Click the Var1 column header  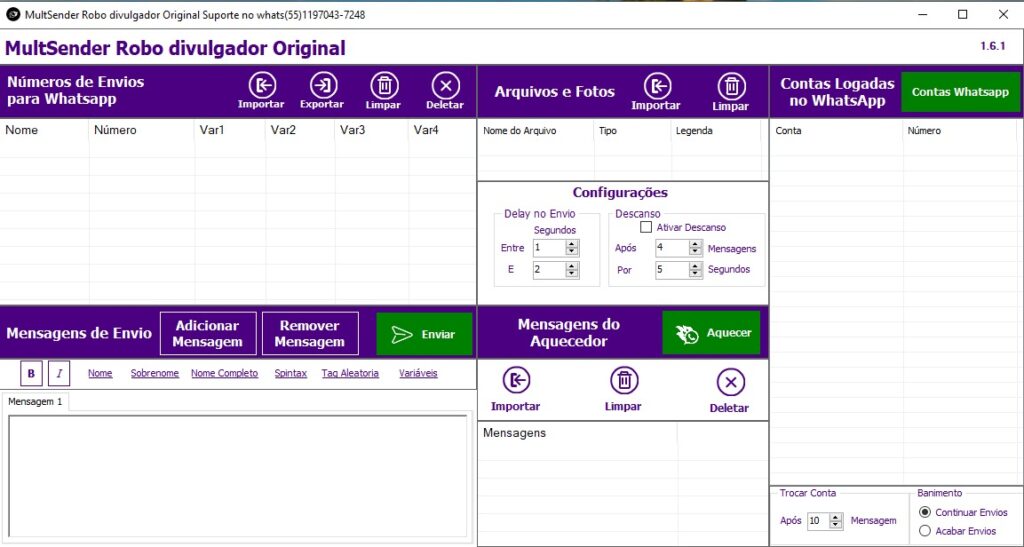(231, 130)
